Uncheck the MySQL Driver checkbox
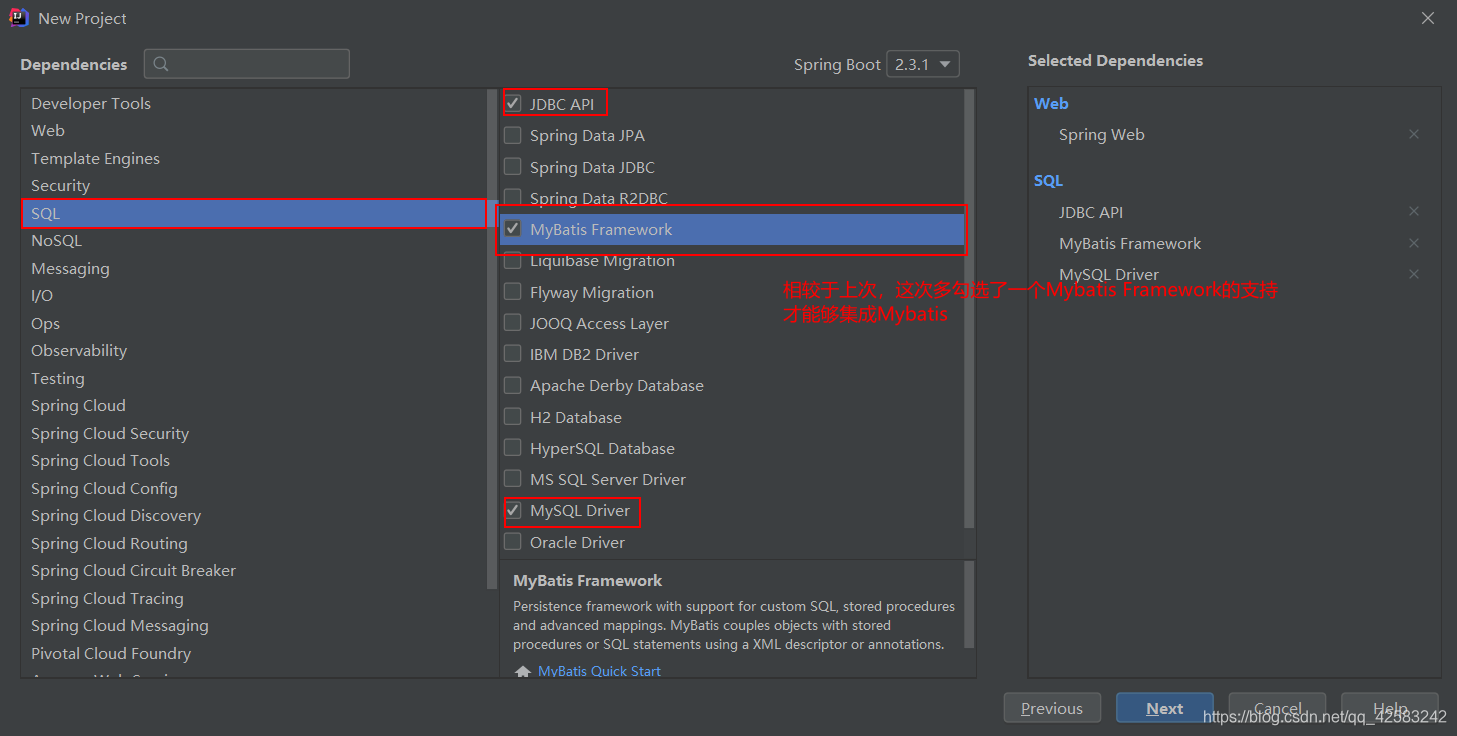 513,510
